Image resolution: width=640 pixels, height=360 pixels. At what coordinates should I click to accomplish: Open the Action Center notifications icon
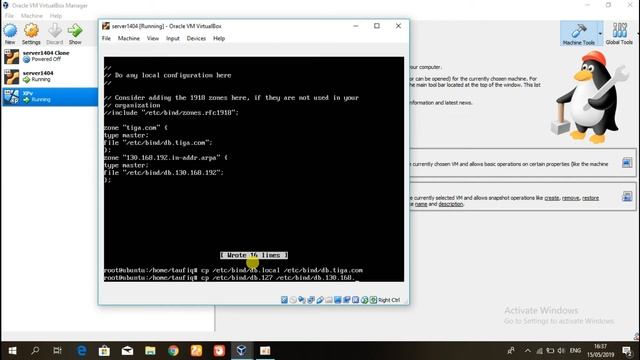(627, 351)
